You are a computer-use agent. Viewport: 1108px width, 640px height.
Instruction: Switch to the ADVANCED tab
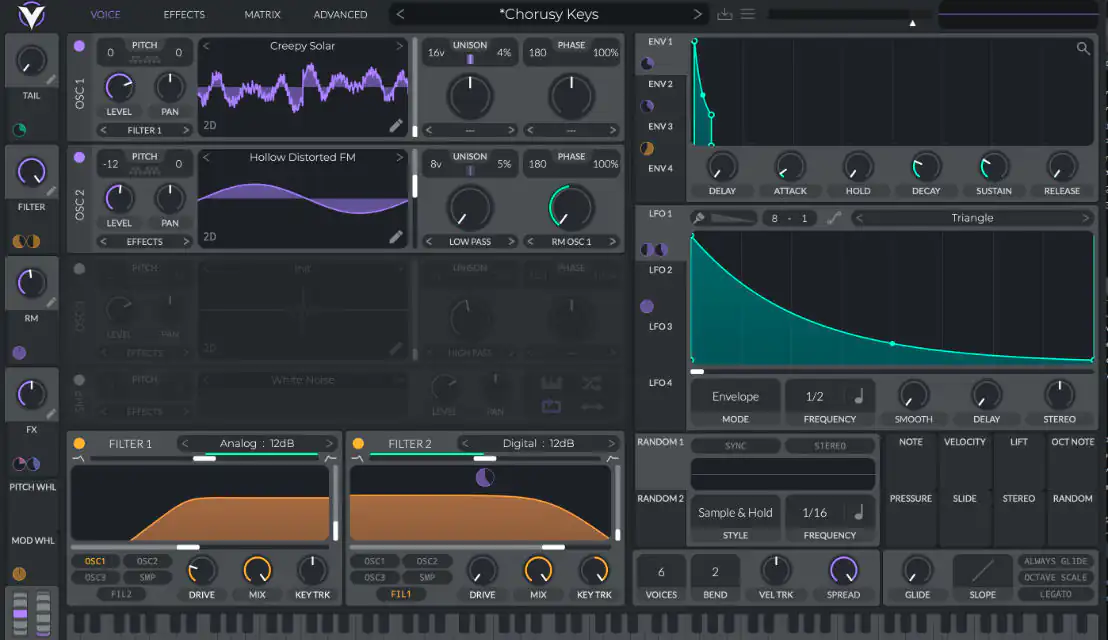coord(340,14)
